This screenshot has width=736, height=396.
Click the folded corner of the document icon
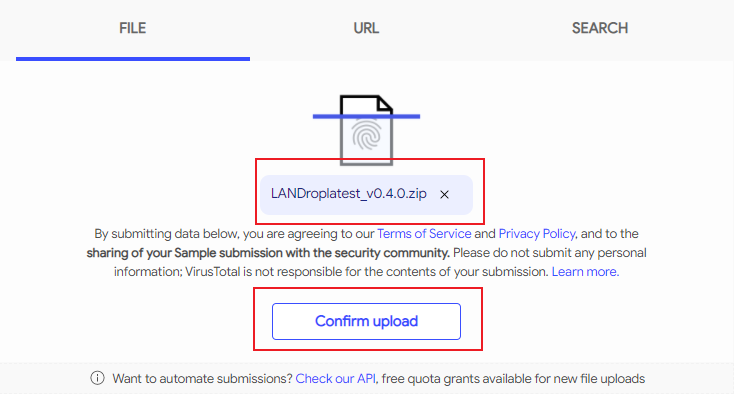point(384,105)
